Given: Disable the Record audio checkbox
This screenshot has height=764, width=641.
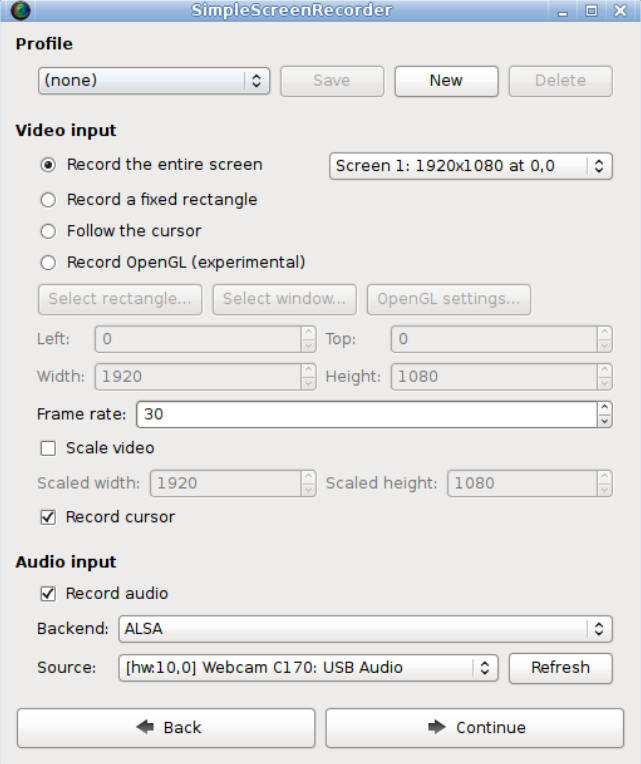Looking at the screenshot, I should pyautogui.click(x=48, y=593).
